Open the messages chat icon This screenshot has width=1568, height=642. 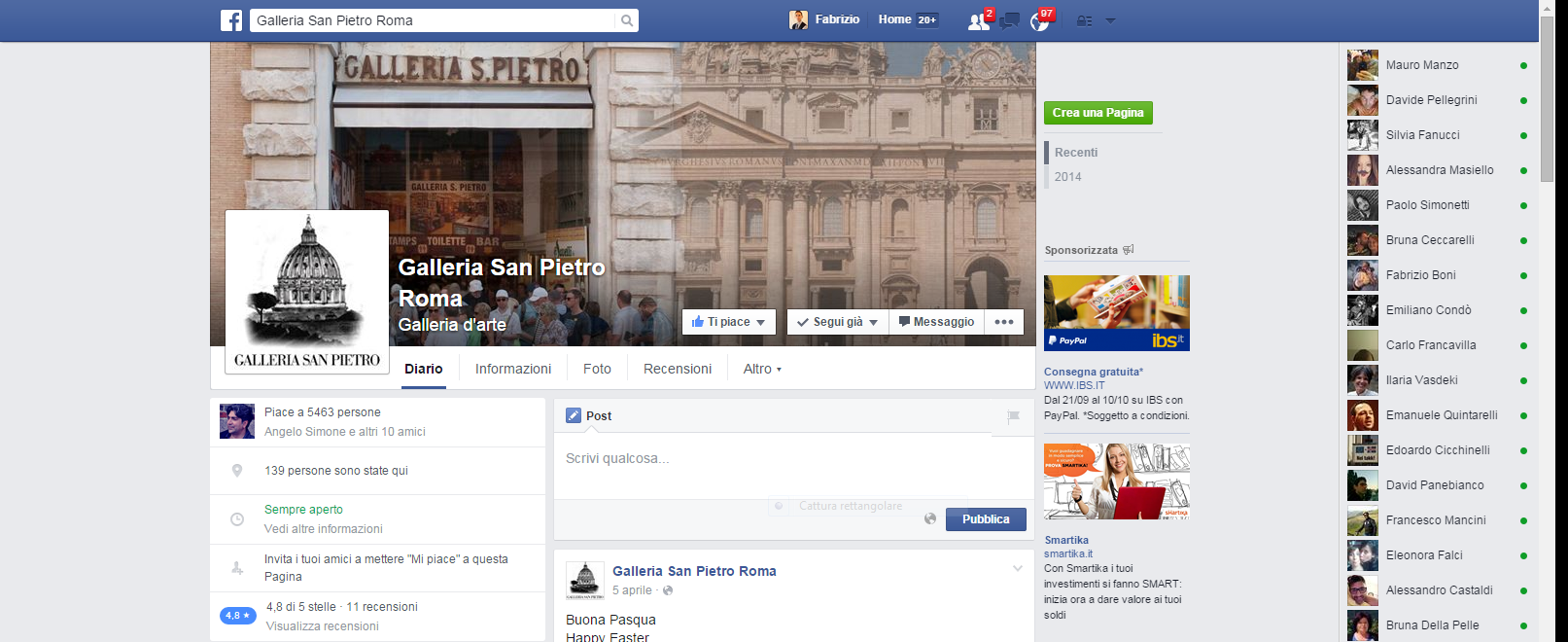(1010, 20)
